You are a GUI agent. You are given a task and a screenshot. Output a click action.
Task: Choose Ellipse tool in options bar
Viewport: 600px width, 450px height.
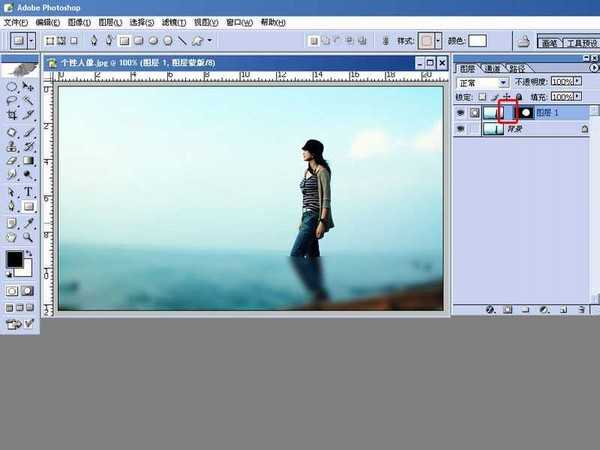153,41
